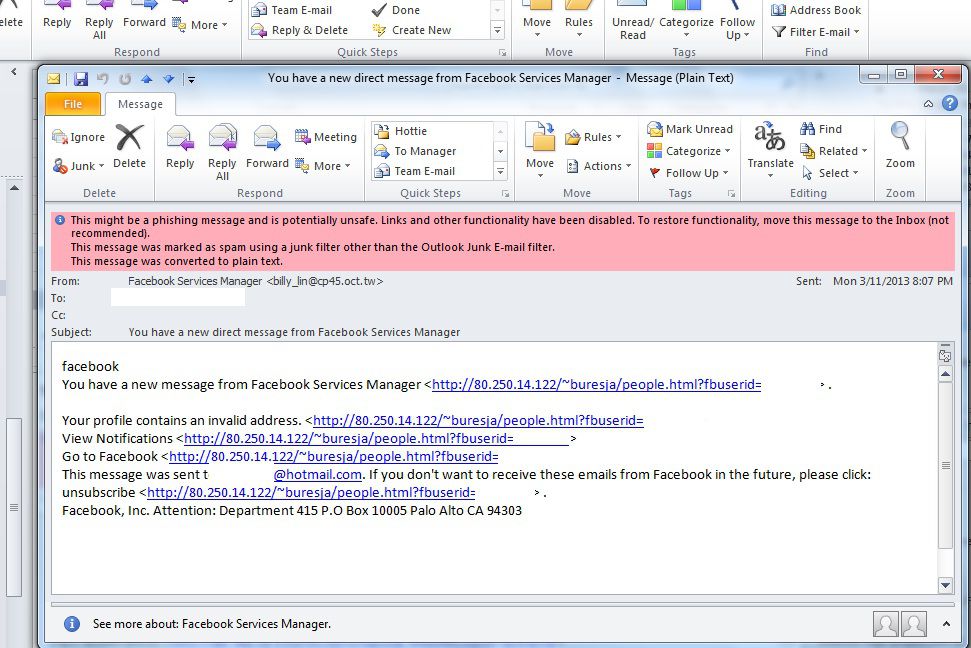Image resolution: width=971 pixels, height=648 pixels.
Task: Click Find in the Editing group
Action: tap(821, 129)
